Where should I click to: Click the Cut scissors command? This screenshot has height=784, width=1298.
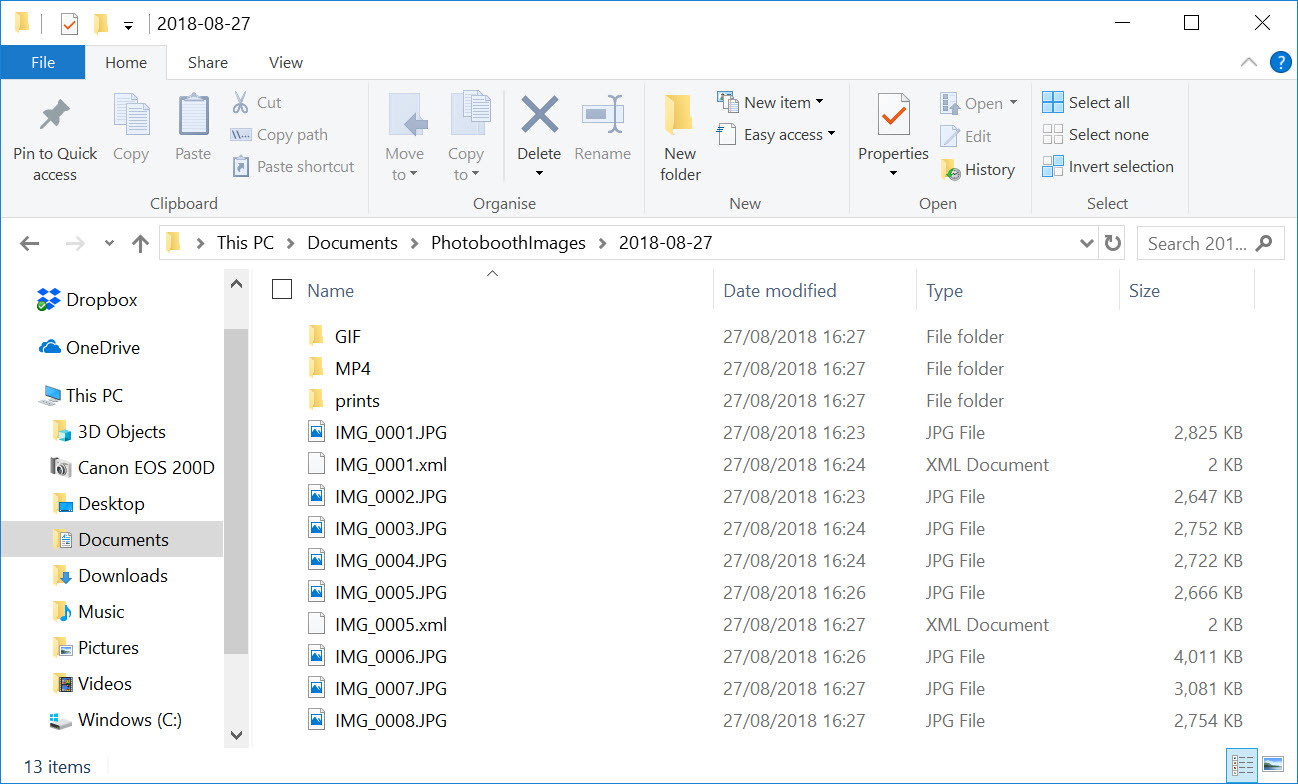point(257,102)
